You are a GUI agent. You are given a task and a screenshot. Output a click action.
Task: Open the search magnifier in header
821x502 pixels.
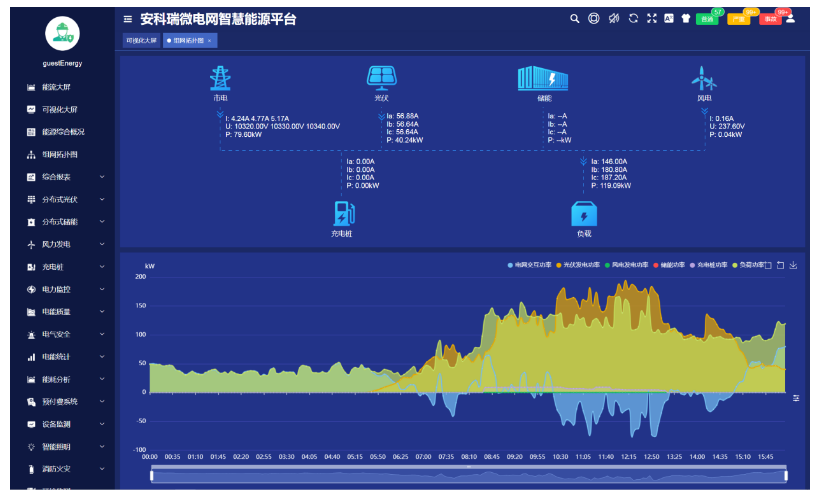pyautogui.click(x=574, y=19)
